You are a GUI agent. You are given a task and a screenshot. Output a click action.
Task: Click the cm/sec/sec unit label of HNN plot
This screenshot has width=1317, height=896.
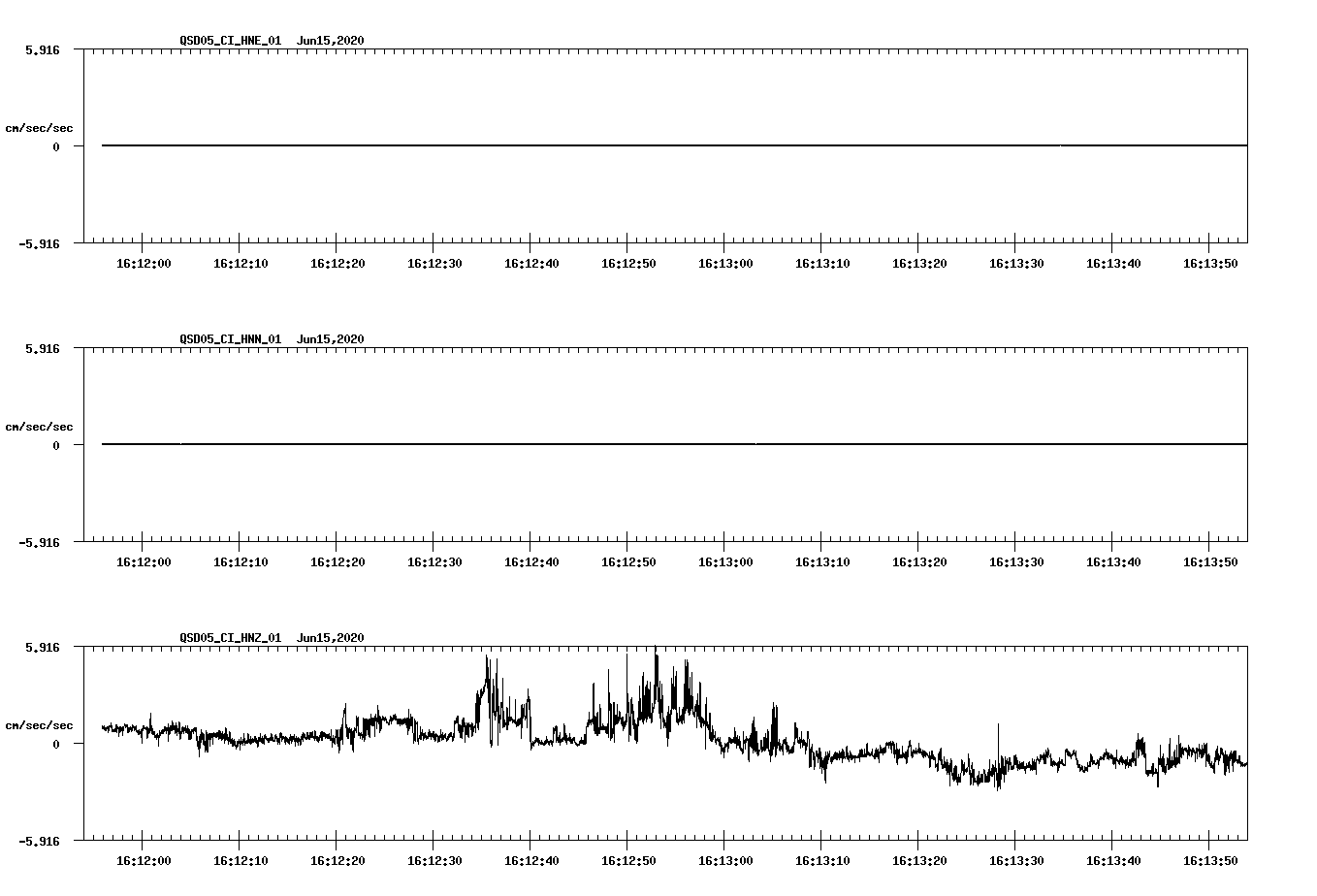pos(39,427)
